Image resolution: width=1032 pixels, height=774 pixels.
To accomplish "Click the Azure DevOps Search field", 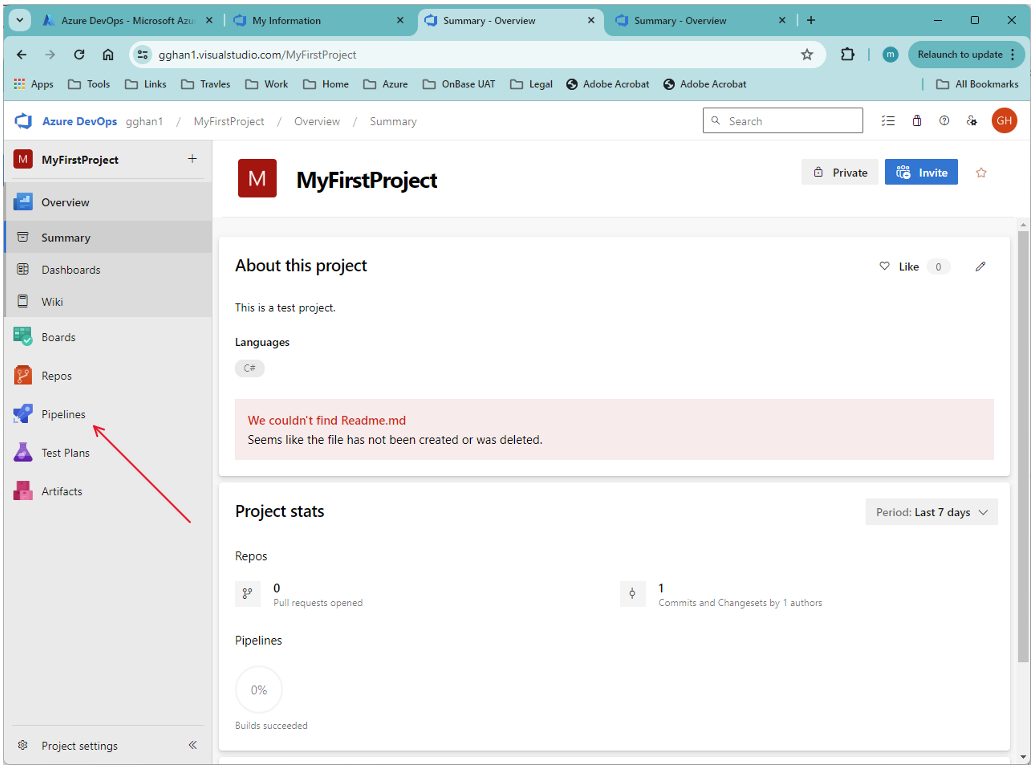I will click(783, 121).
